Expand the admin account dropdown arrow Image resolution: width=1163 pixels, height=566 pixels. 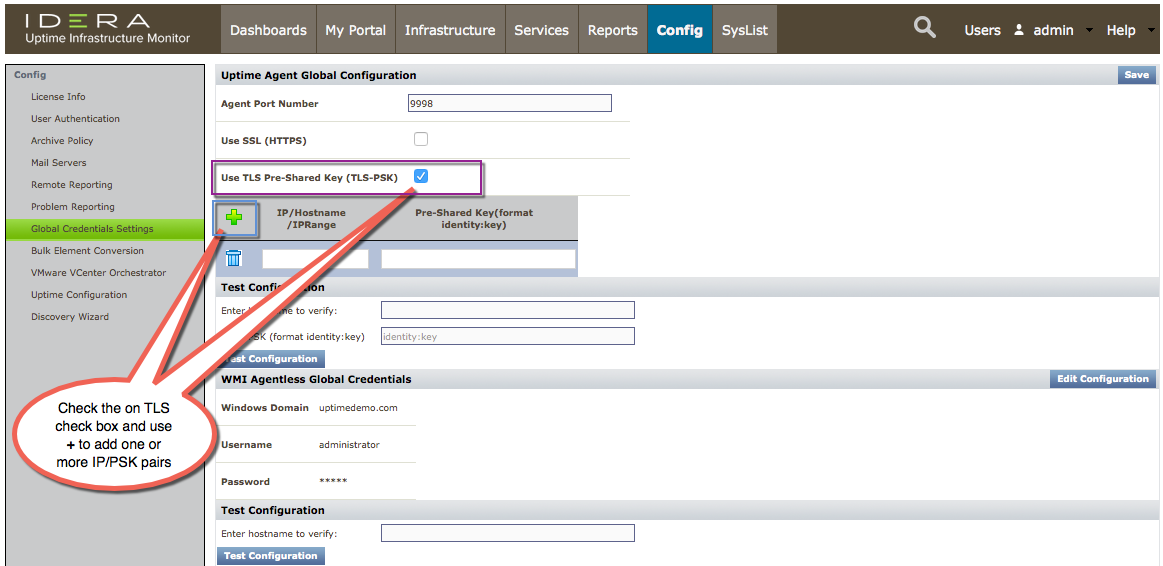(1089, 31)
